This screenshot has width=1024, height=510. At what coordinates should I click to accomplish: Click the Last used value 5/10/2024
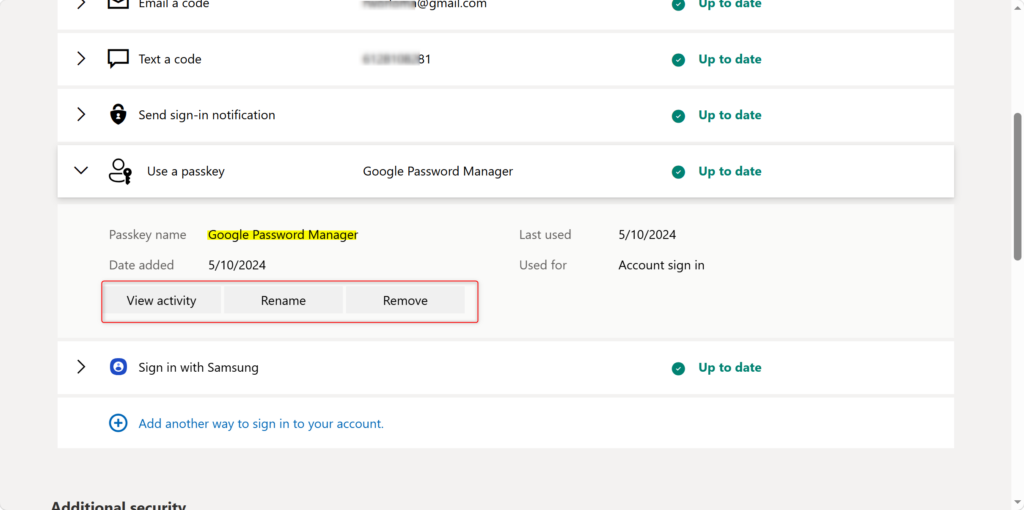tap(647, 234)
